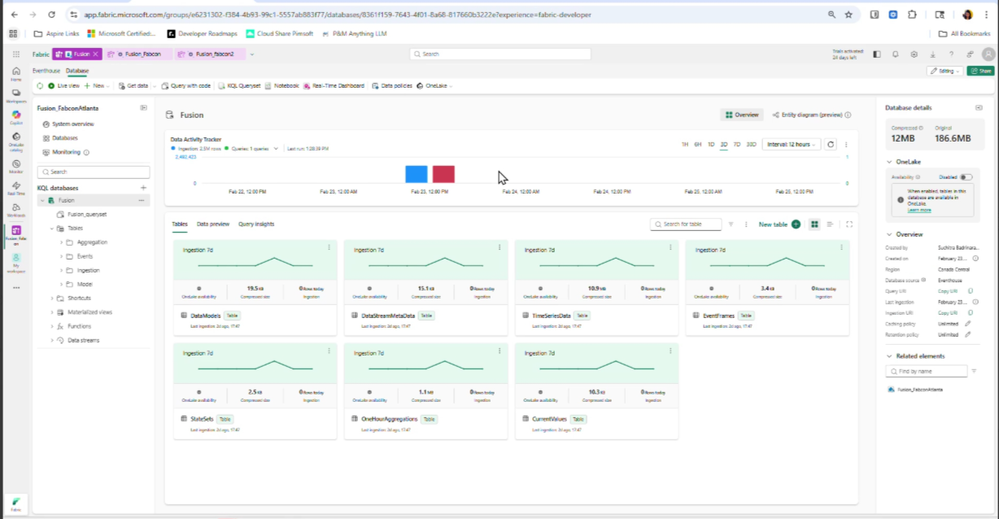This screenshot has width=999, height=519.
Task: Click the app launcher grid icon
Action: pos(16,54)
